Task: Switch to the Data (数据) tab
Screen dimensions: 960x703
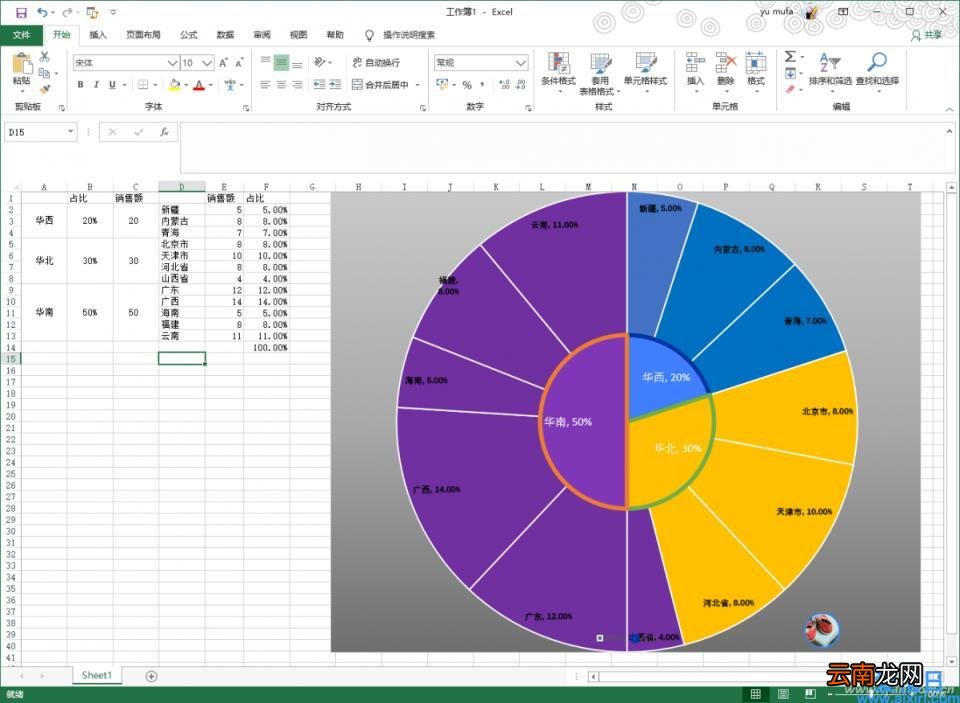Action: click(225, 35)
